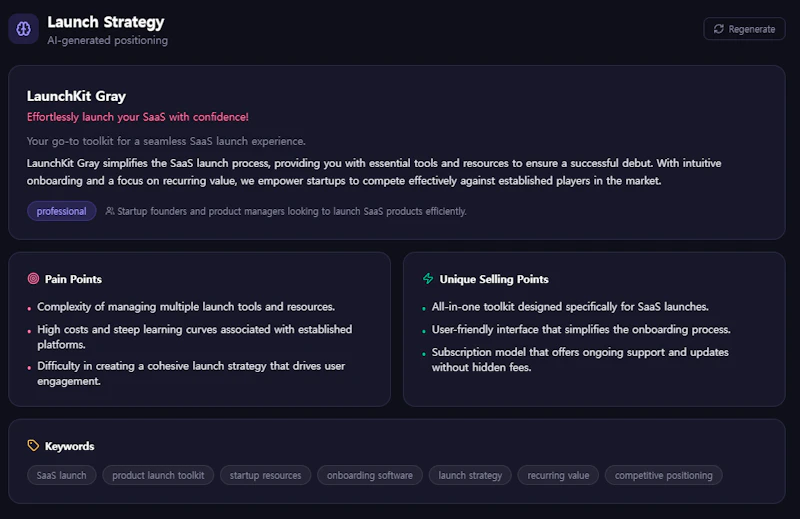Click the target icon next to Pain Points
The height and width of the screenshot is (519, 800).
click(x=33, y=279)
